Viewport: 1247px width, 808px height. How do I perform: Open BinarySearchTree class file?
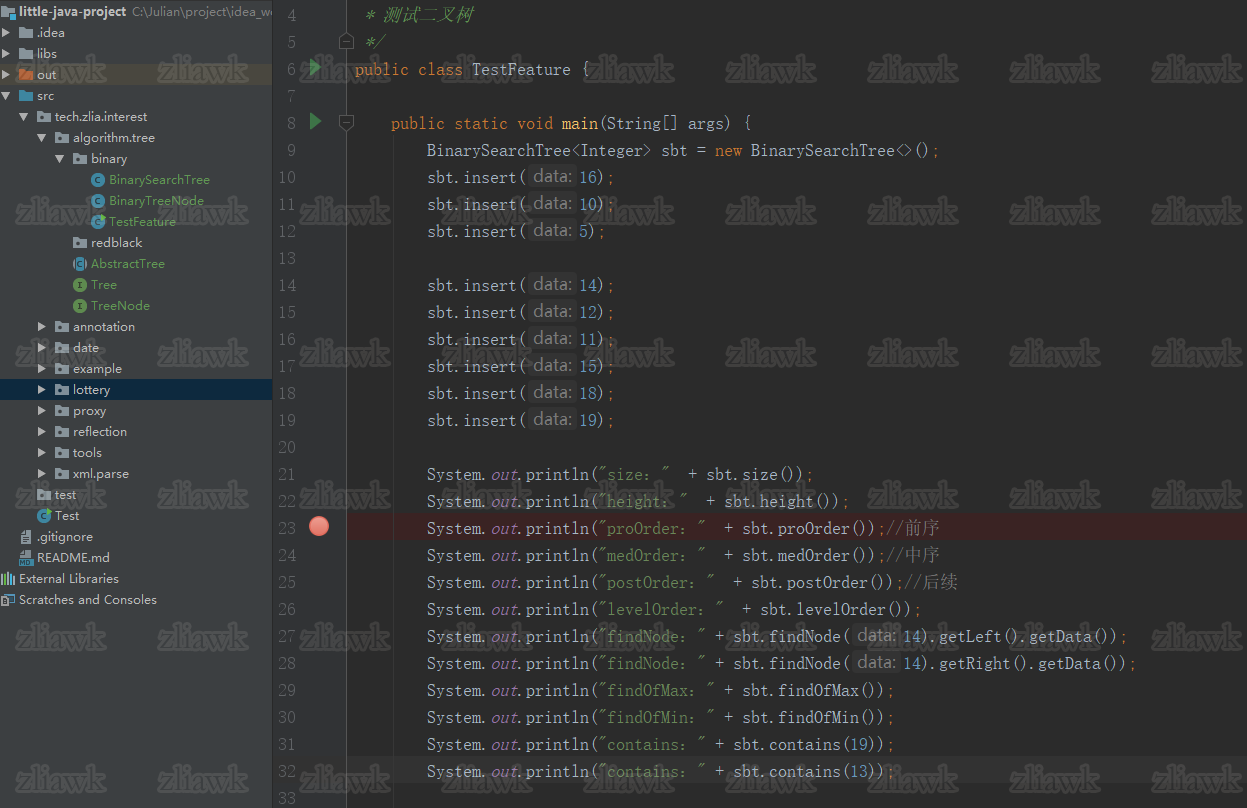point(159,180)
